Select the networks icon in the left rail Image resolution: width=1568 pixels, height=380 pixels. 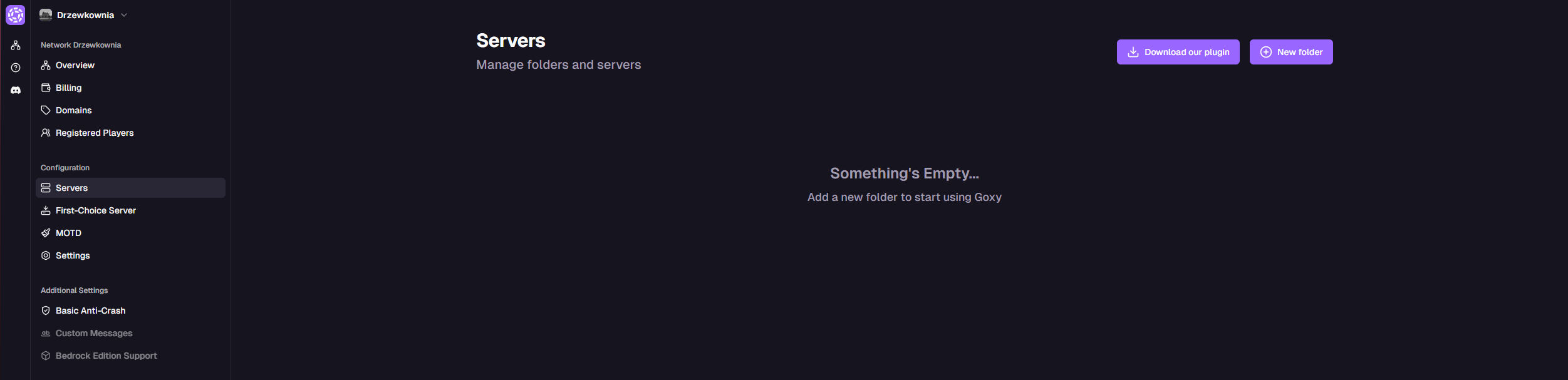(x=15, y=44)
